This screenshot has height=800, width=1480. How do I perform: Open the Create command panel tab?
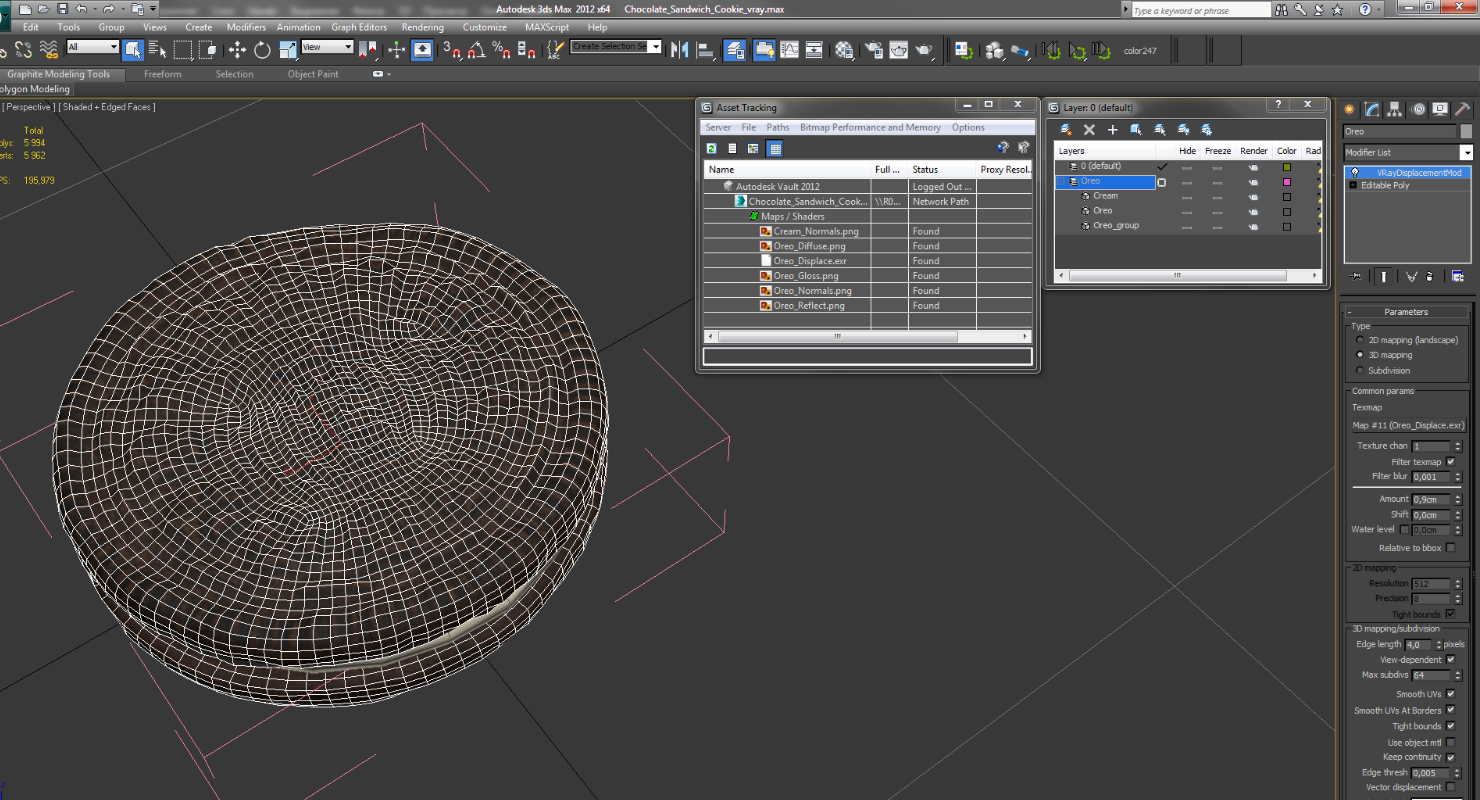pos(1350,109)
